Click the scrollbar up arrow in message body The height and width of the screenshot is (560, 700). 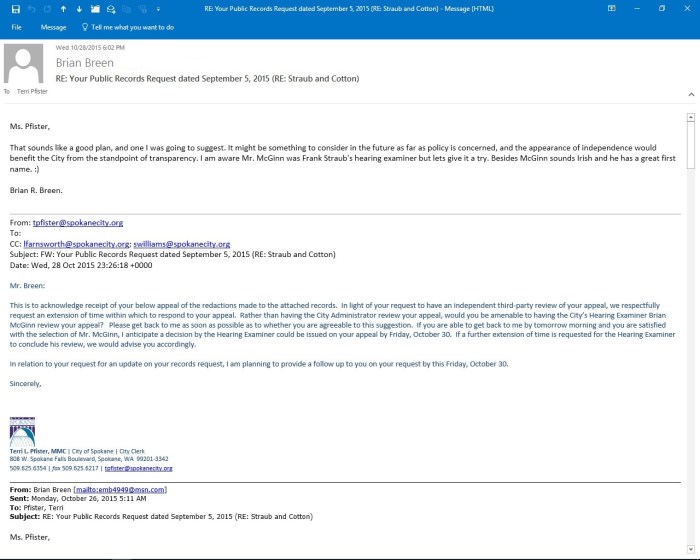pyautogui.click(x=690, y=117)
